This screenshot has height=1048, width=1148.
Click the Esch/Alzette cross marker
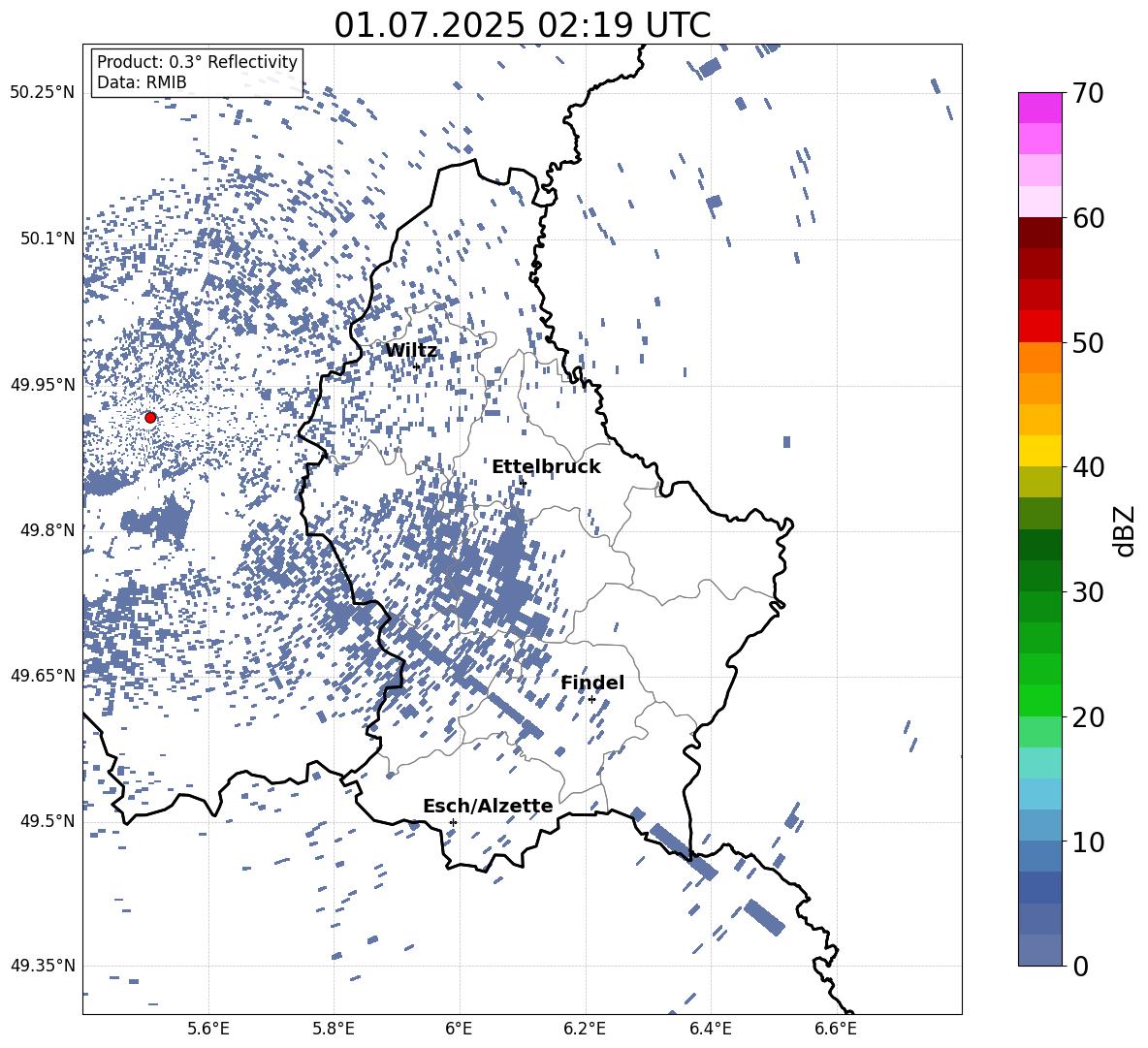[453, 822]
